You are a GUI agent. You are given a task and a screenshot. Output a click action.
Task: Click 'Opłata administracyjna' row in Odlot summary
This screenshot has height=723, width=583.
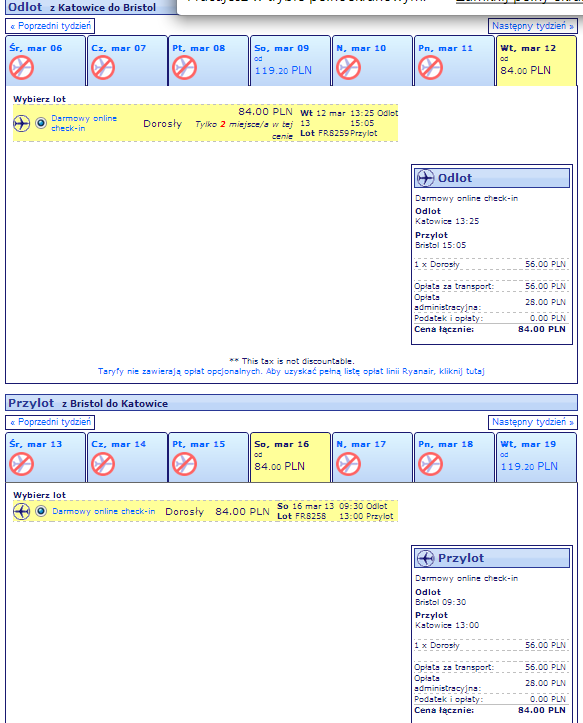[490, 302]
